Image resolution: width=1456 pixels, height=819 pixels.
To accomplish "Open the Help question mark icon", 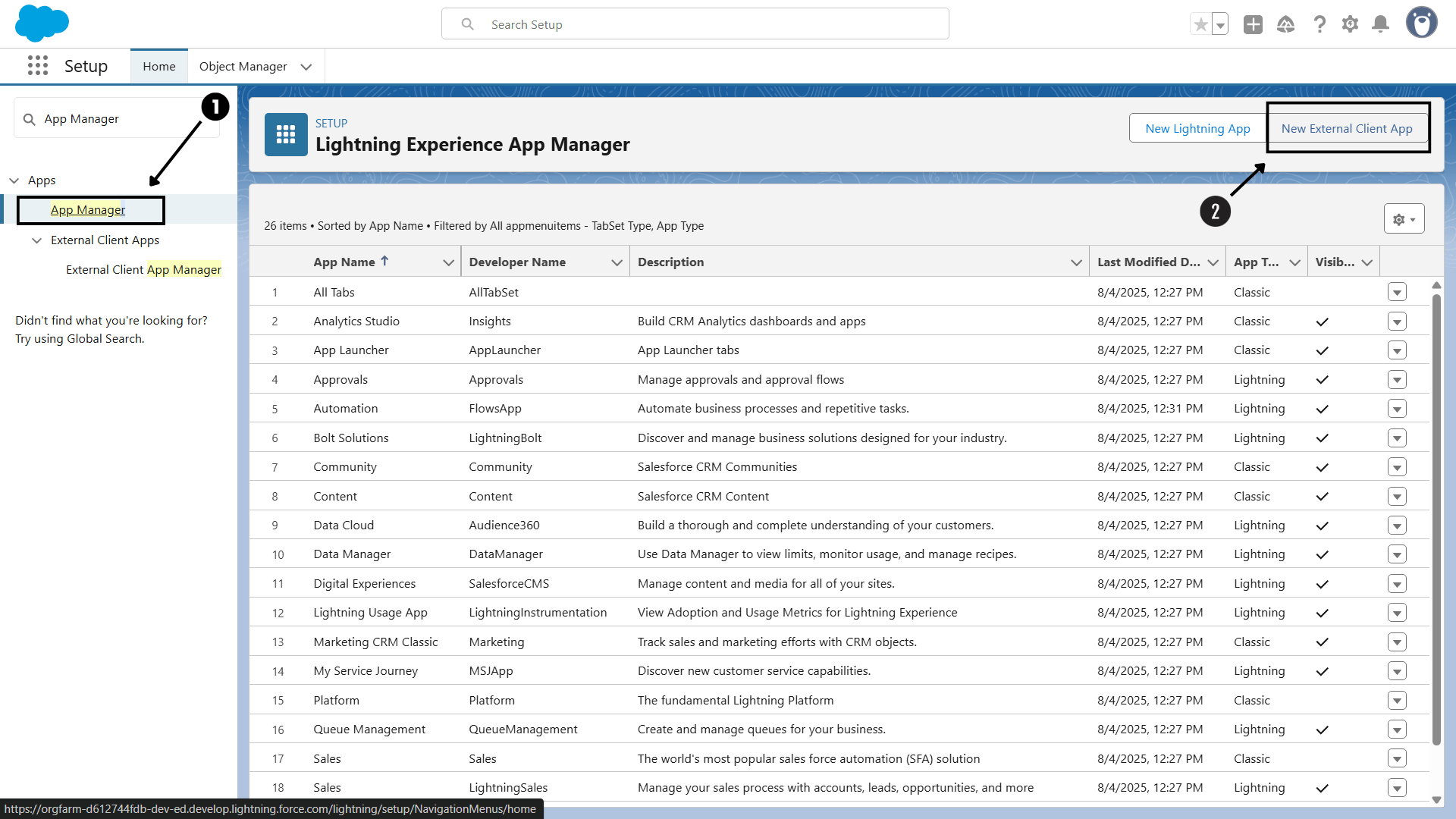I will [1319, 24].
